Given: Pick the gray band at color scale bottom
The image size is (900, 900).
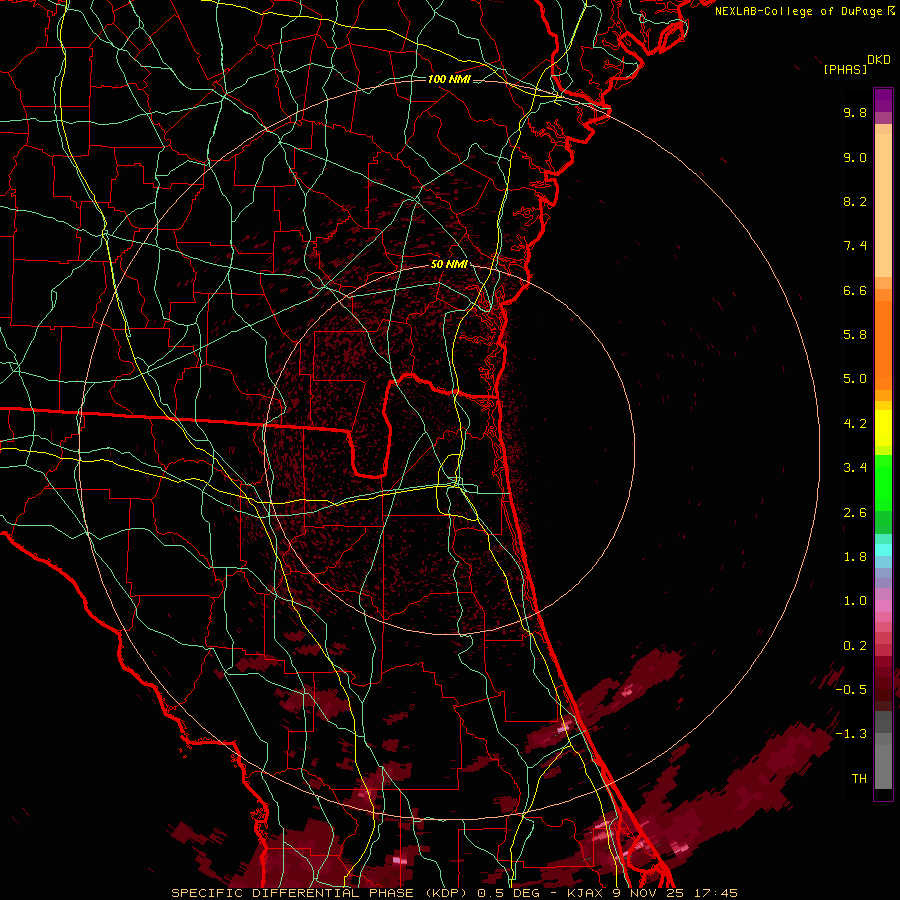Looking at the screenshot, I should click(883, 766).
